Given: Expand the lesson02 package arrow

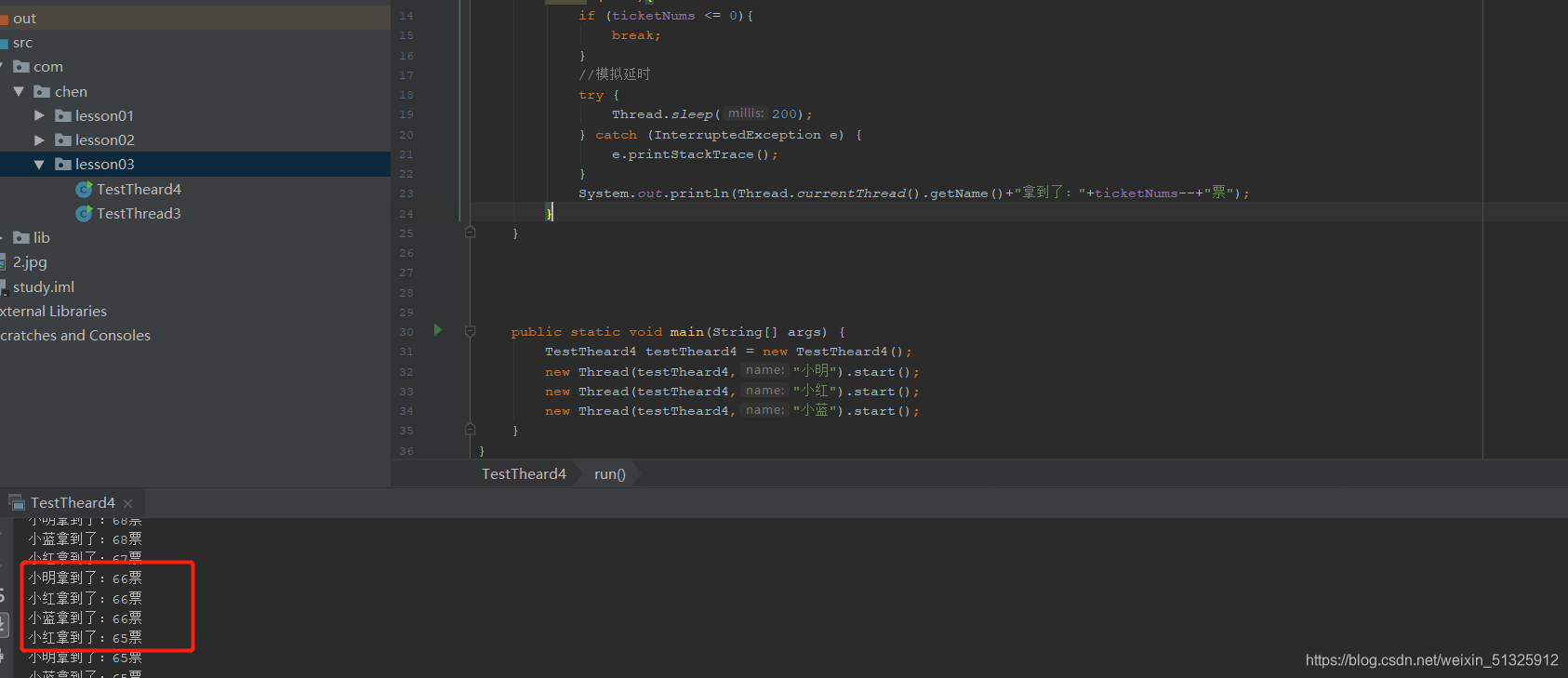Looking at the screenshot, I should (39, 140).
